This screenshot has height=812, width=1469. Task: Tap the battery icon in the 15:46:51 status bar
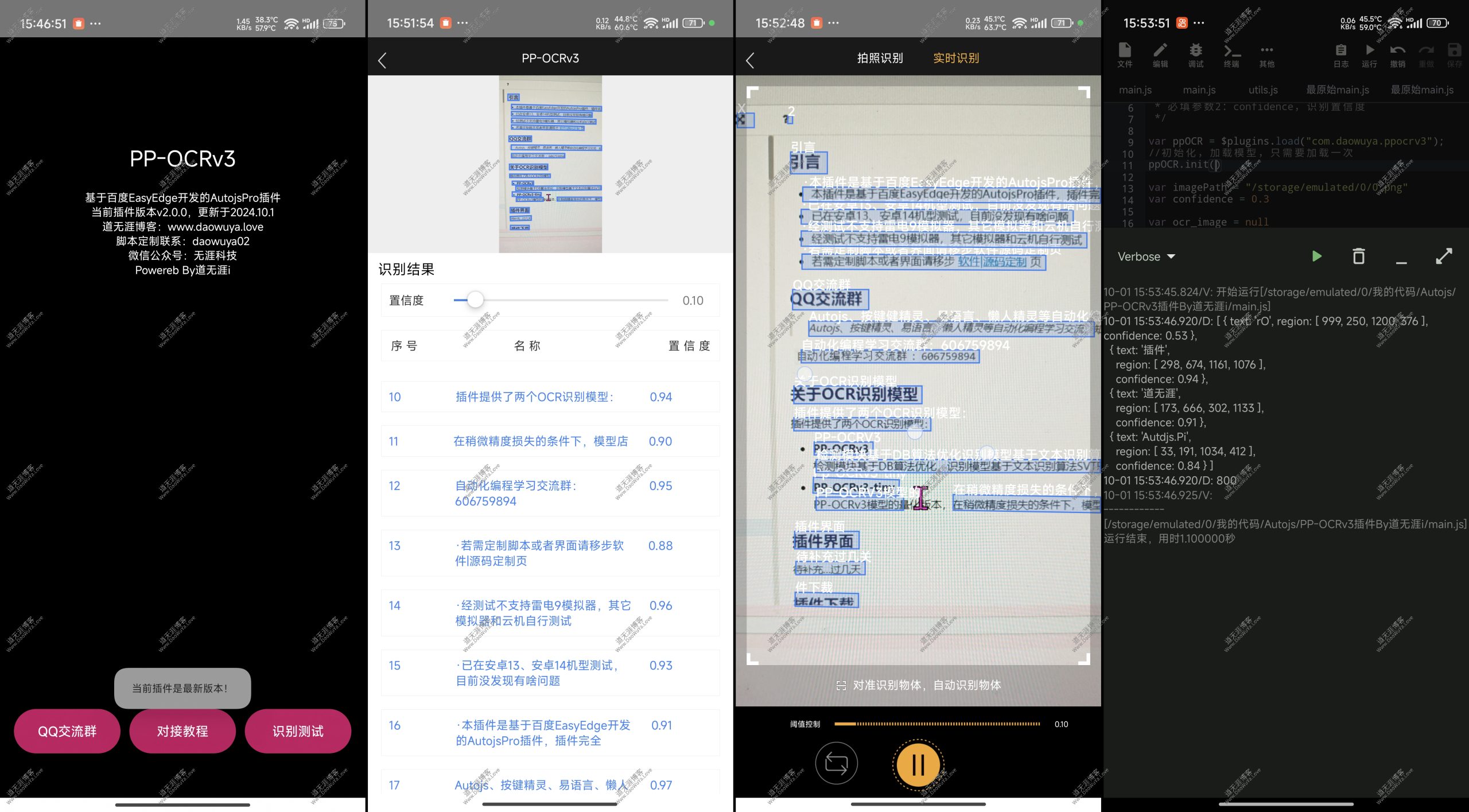click(334, 24)
